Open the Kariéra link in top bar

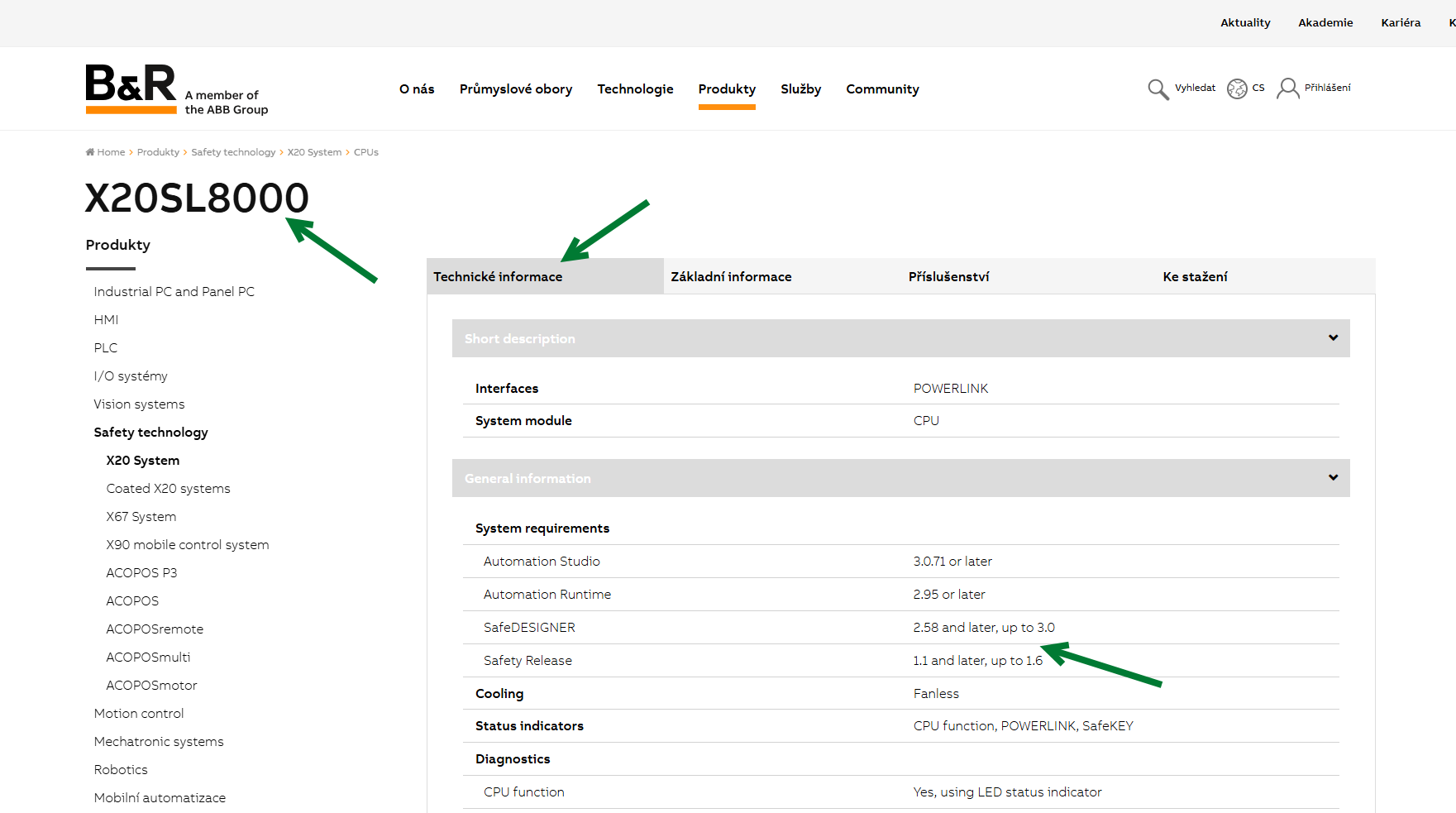pos(1401,23)
